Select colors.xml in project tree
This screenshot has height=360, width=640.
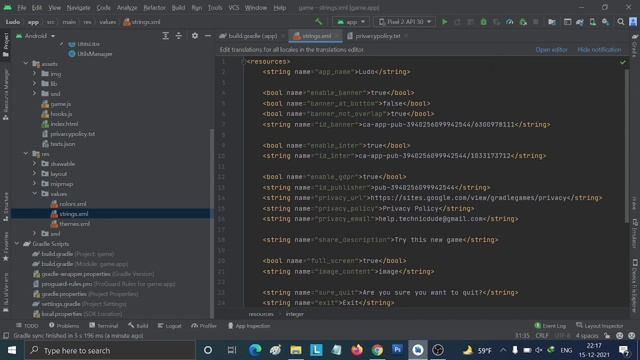coord(73,204)
